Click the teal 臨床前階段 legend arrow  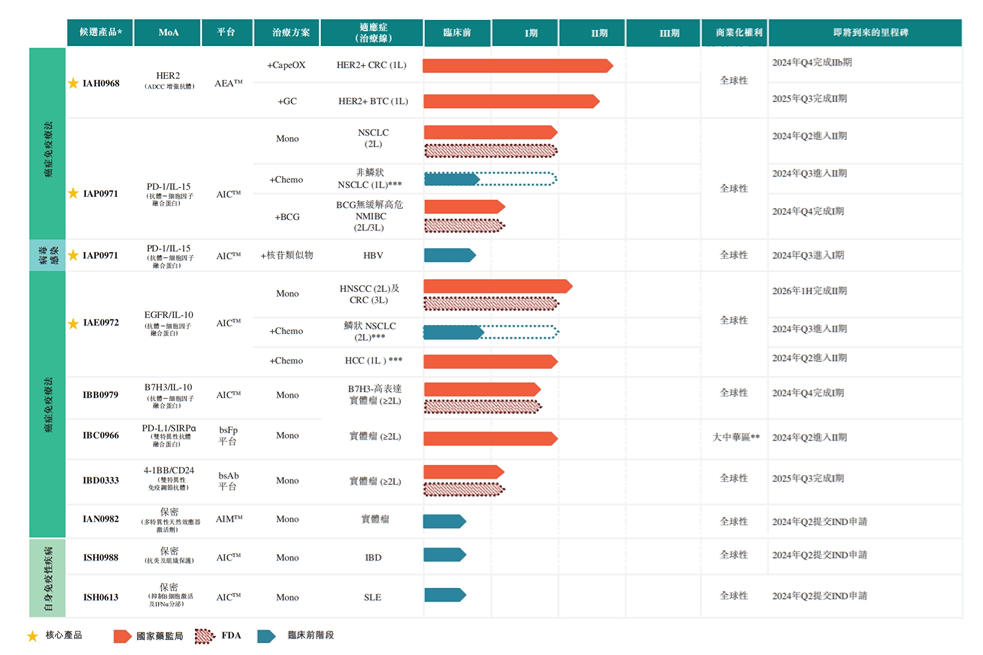(x=266, y=636)
